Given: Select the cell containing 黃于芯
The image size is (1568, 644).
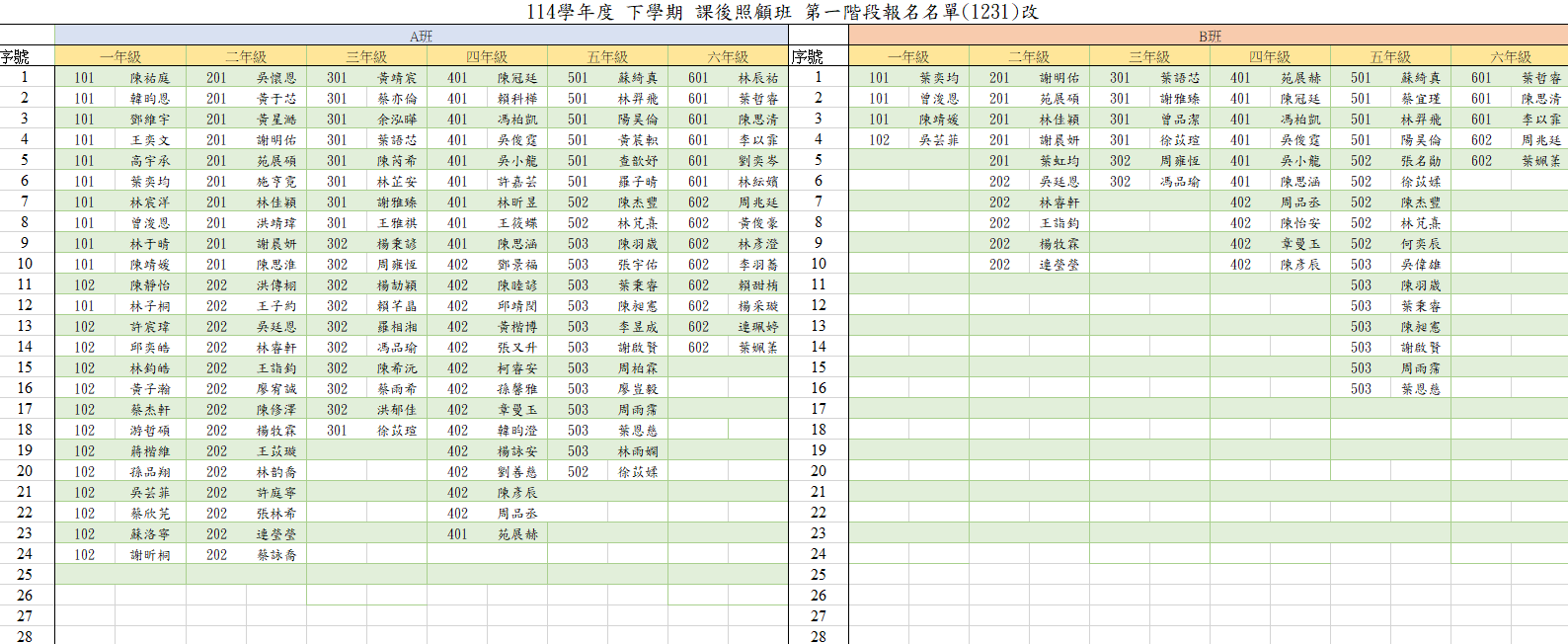Looking at the screenshot, I should pyautogui.click(x=276, y=99).
